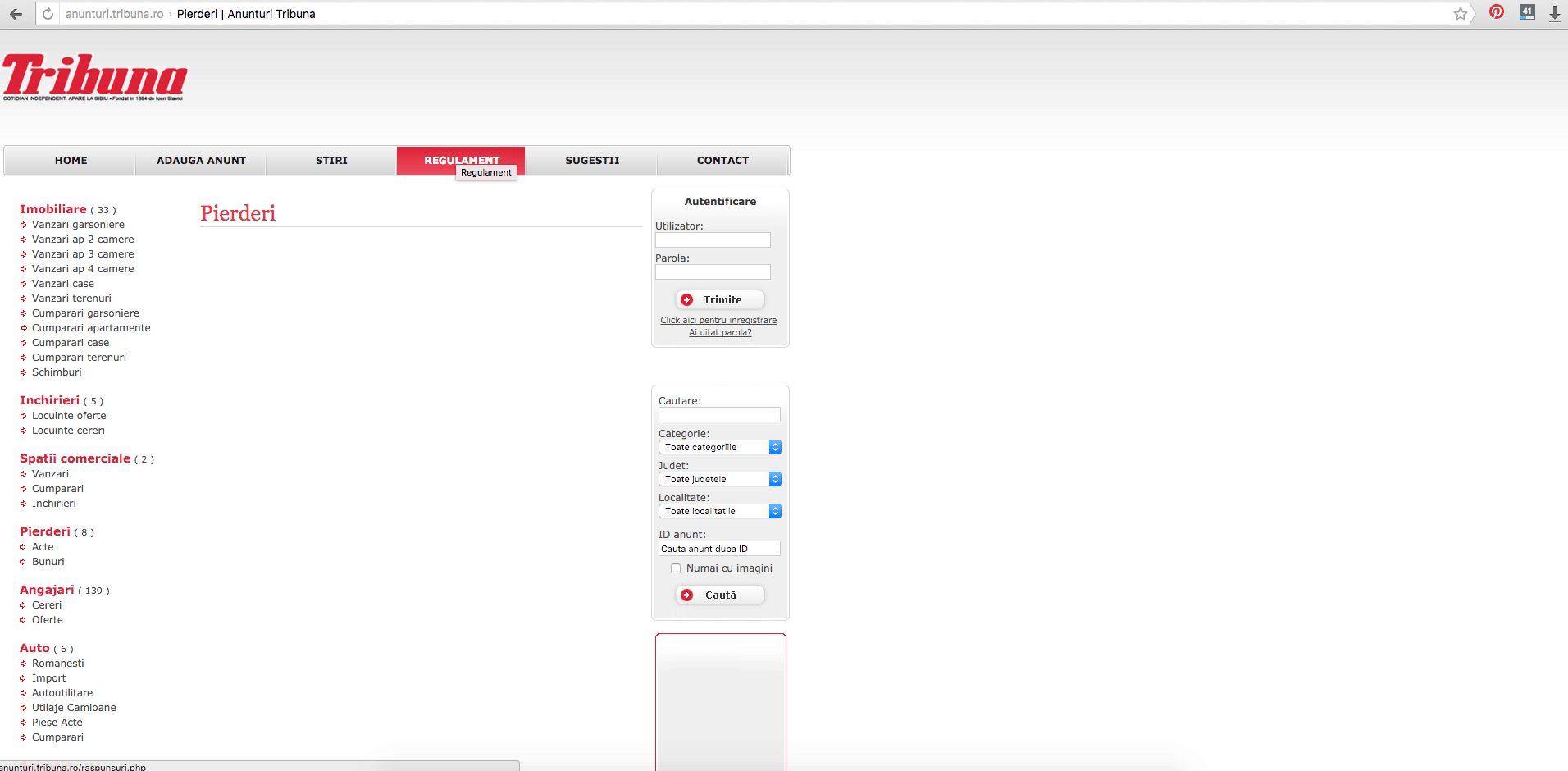Reload the page with refresh icon
This screenshot has width=1568, height=771.
click(x=48, y=14)
